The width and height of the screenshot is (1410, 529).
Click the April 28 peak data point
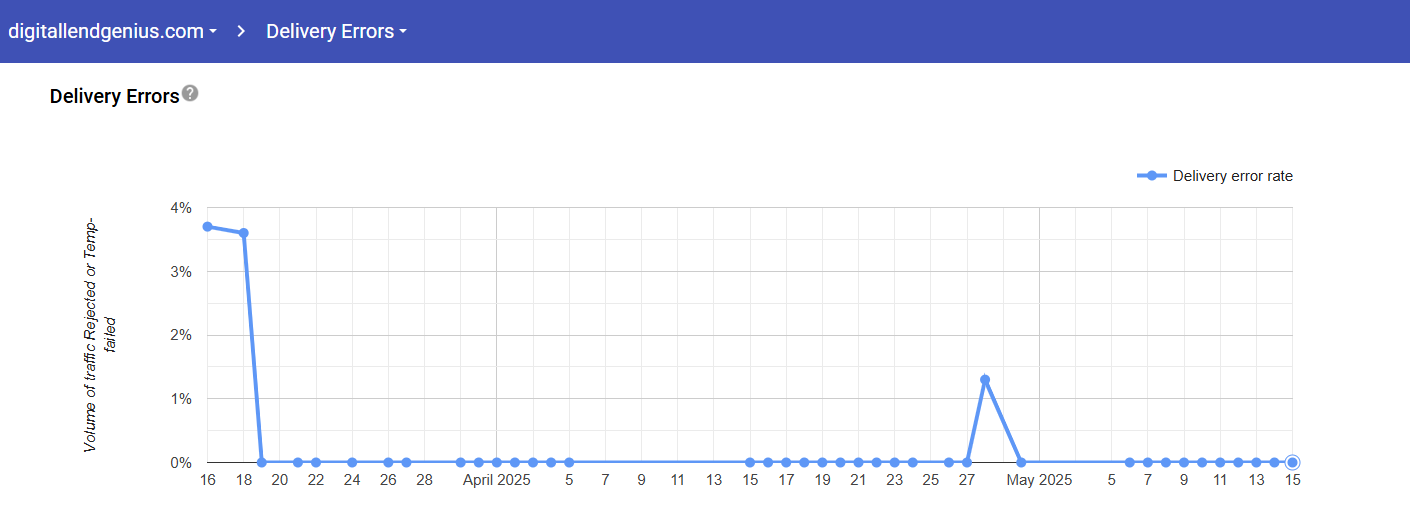point(985,380)
